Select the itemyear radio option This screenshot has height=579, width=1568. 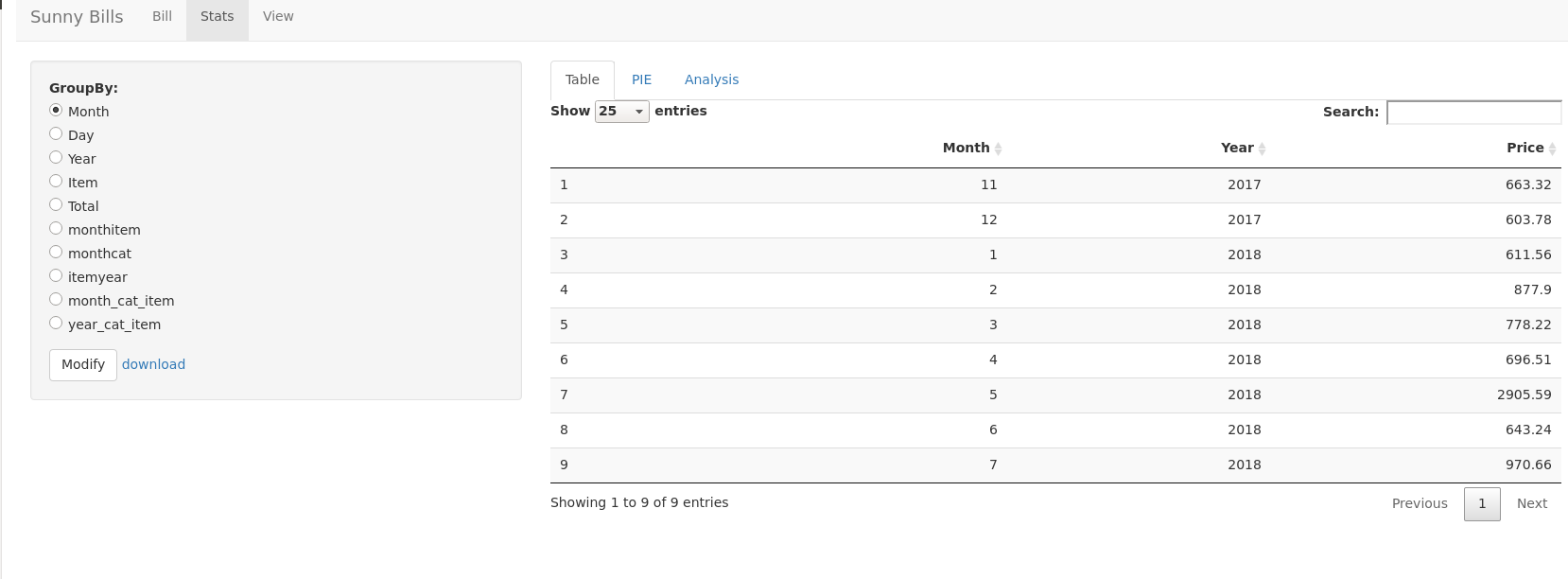(x=56, y=275)
